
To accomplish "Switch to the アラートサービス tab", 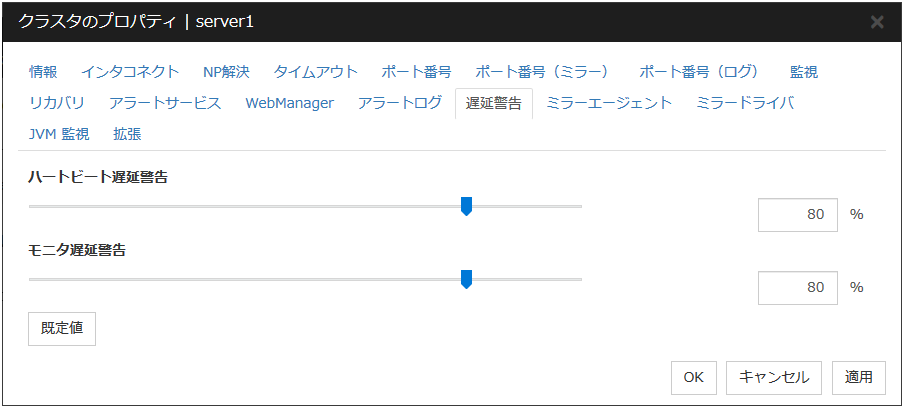I will 165,103.
